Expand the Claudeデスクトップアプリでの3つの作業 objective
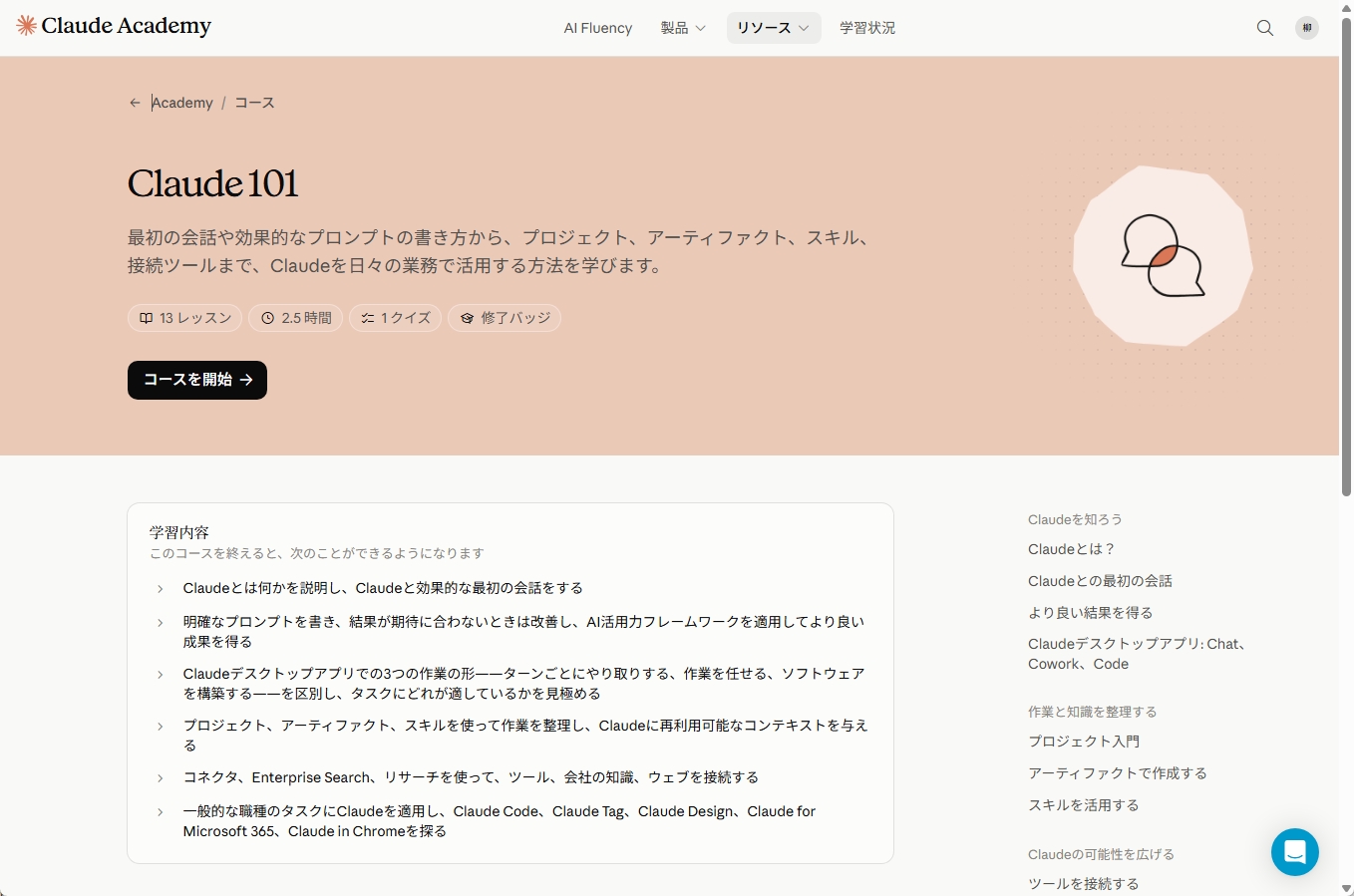 click(x=160, y=675)
